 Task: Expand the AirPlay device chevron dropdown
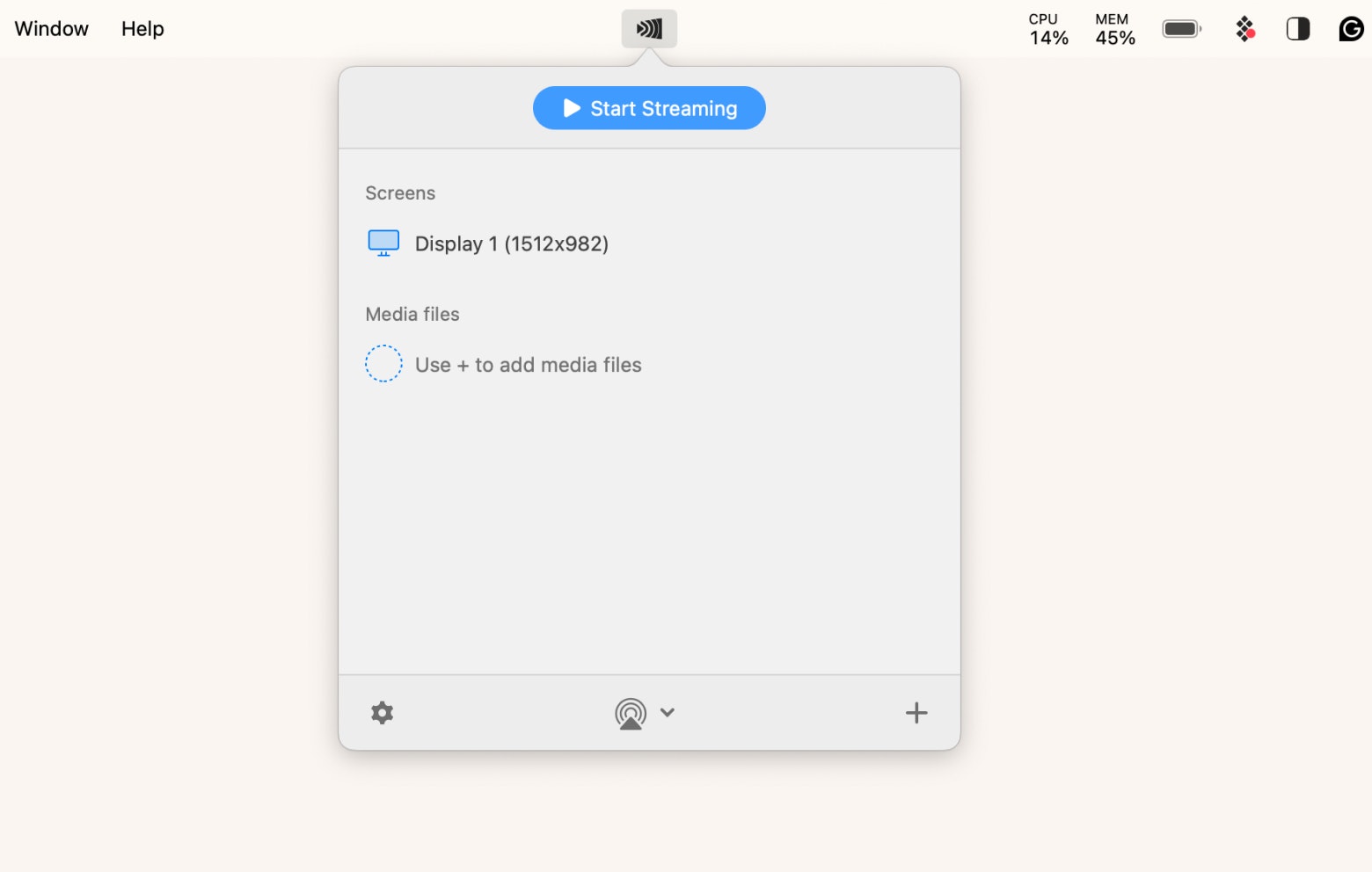click(x=668, y=713)
